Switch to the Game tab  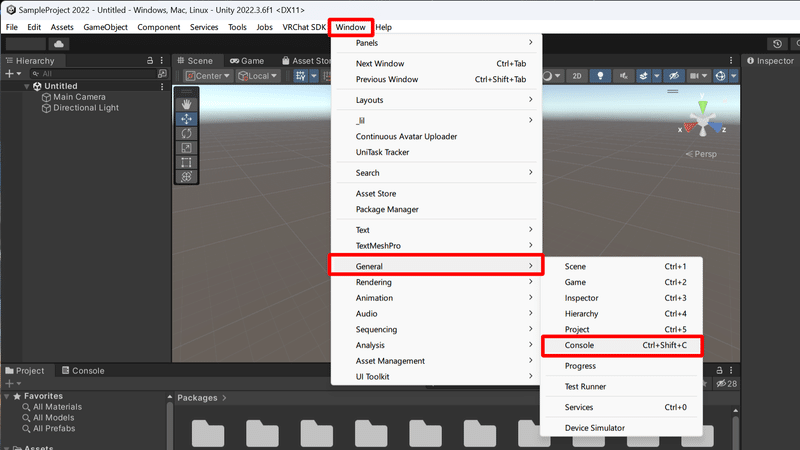247,61
